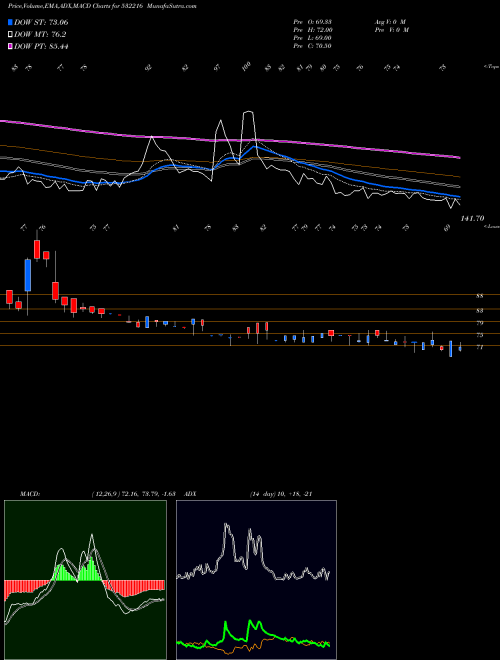Click the 75 price level label
This screenshot has width=500, height=660.
(479, 335)
